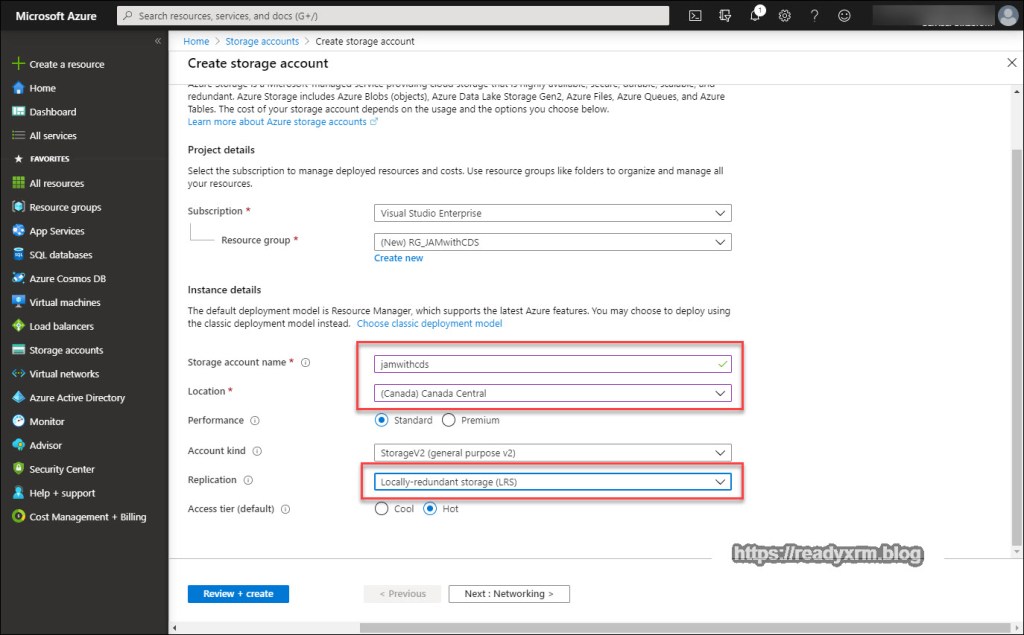The image size is (1024, 635).
Task: Open the settings gear in header
Action: [785, 15]
